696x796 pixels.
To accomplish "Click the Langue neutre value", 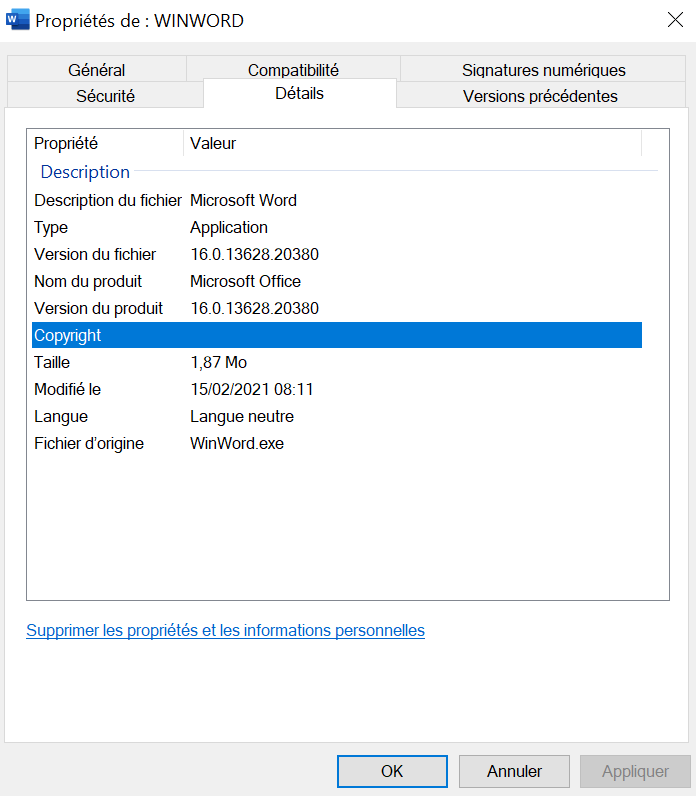I will point(242,416).
